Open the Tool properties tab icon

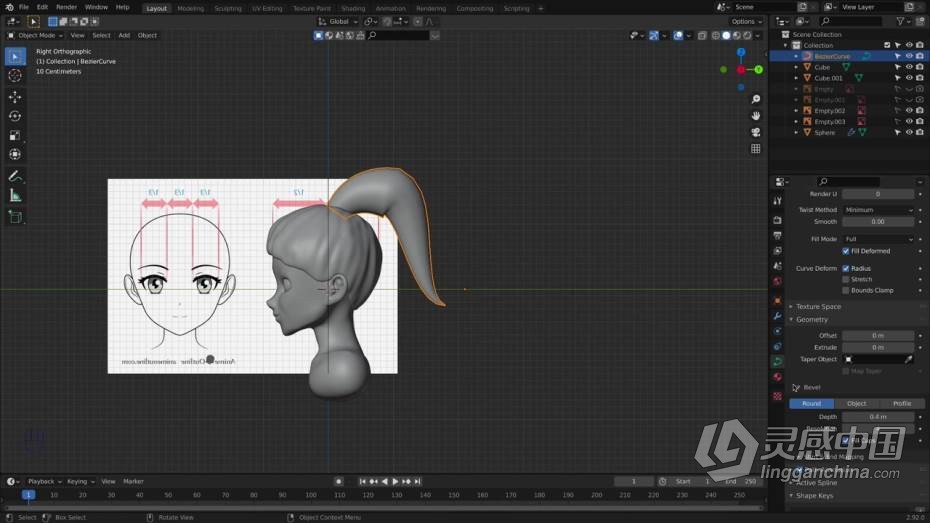[778, 201]
